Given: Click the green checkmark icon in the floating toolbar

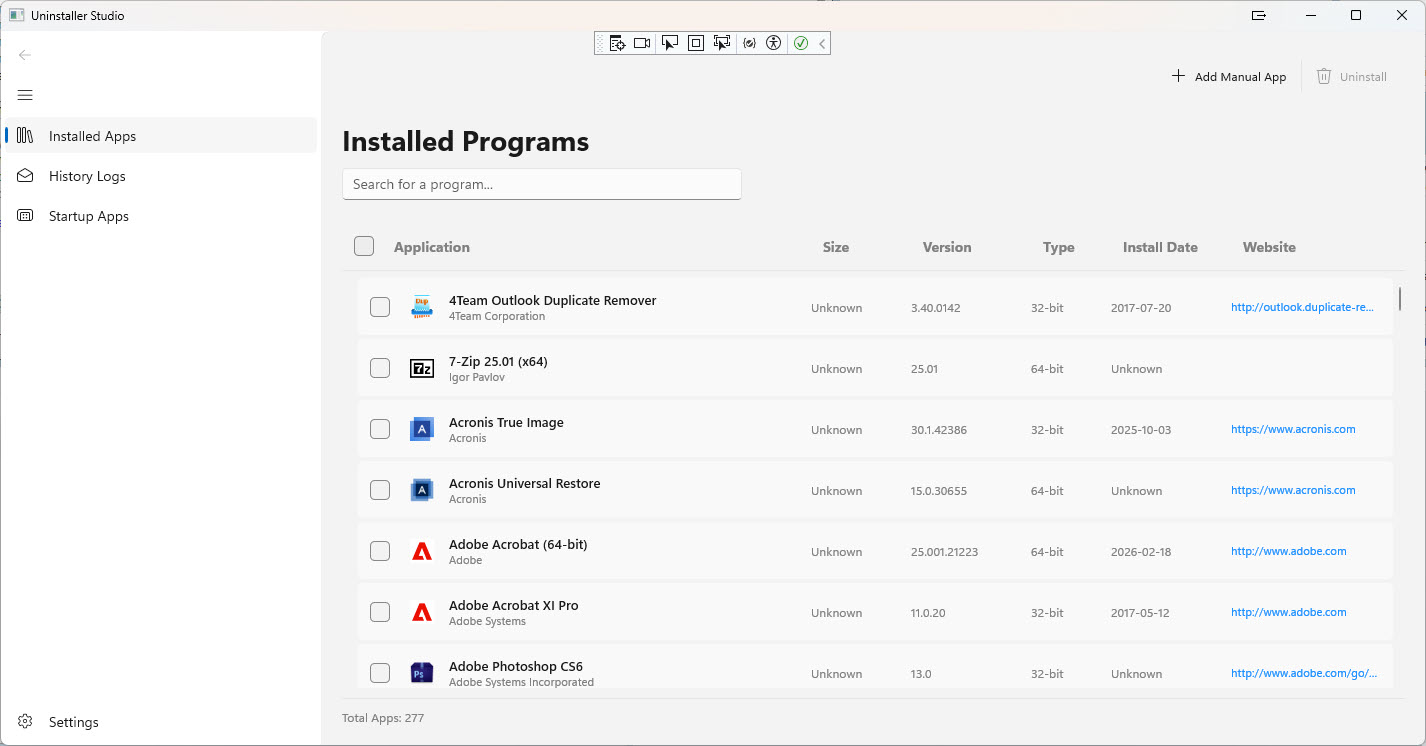Looking at the screenshot, I should point(800,43).
